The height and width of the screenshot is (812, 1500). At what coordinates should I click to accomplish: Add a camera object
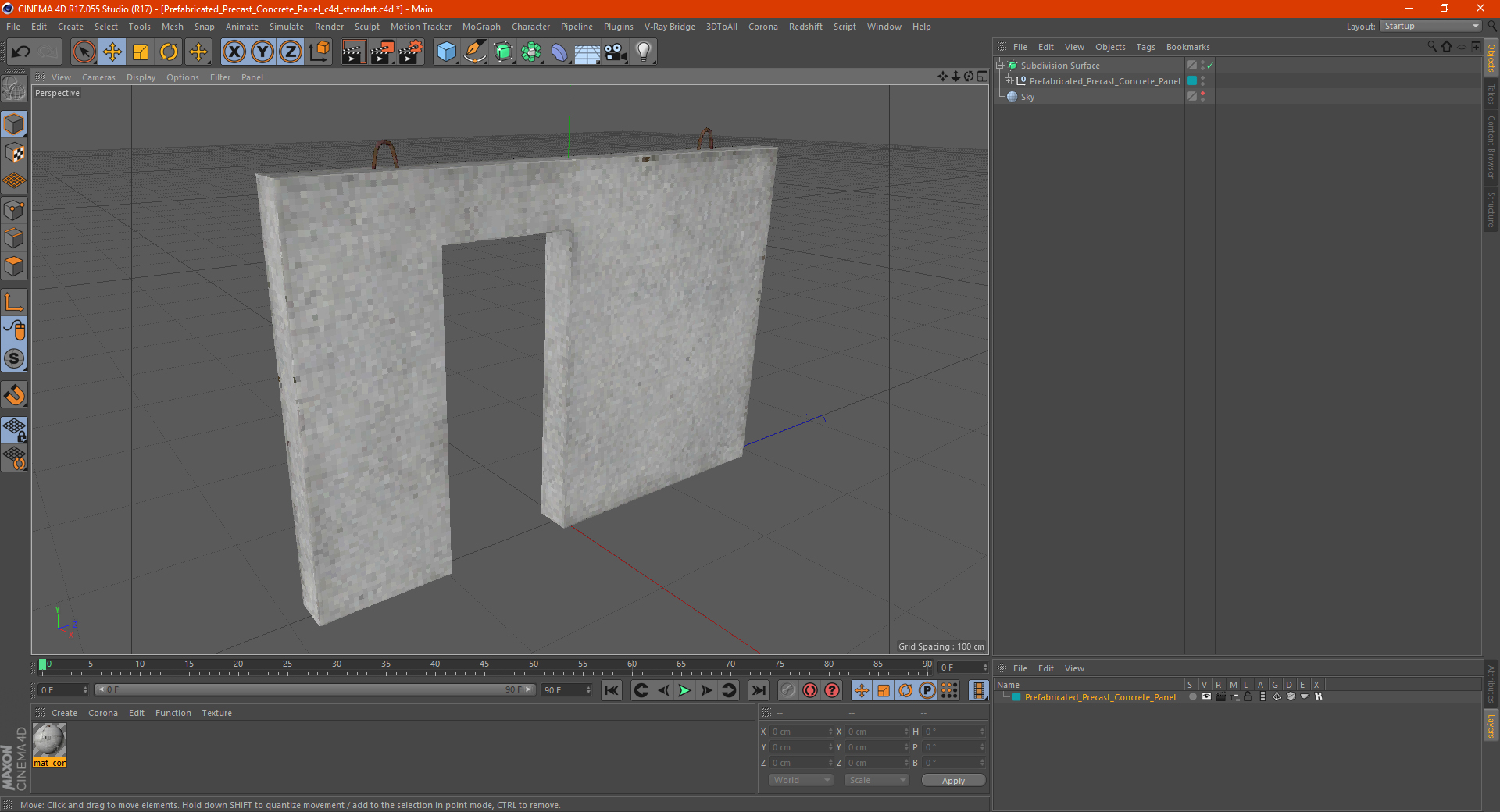pos(616,52)
